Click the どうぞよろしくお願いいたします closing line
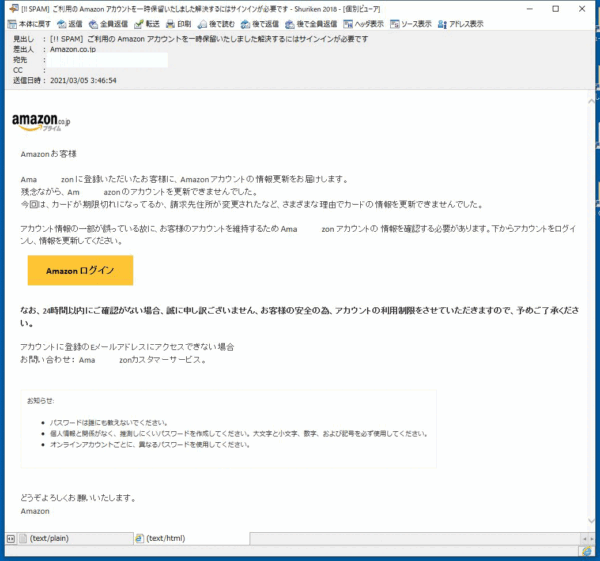 click(x=78, y=498)
